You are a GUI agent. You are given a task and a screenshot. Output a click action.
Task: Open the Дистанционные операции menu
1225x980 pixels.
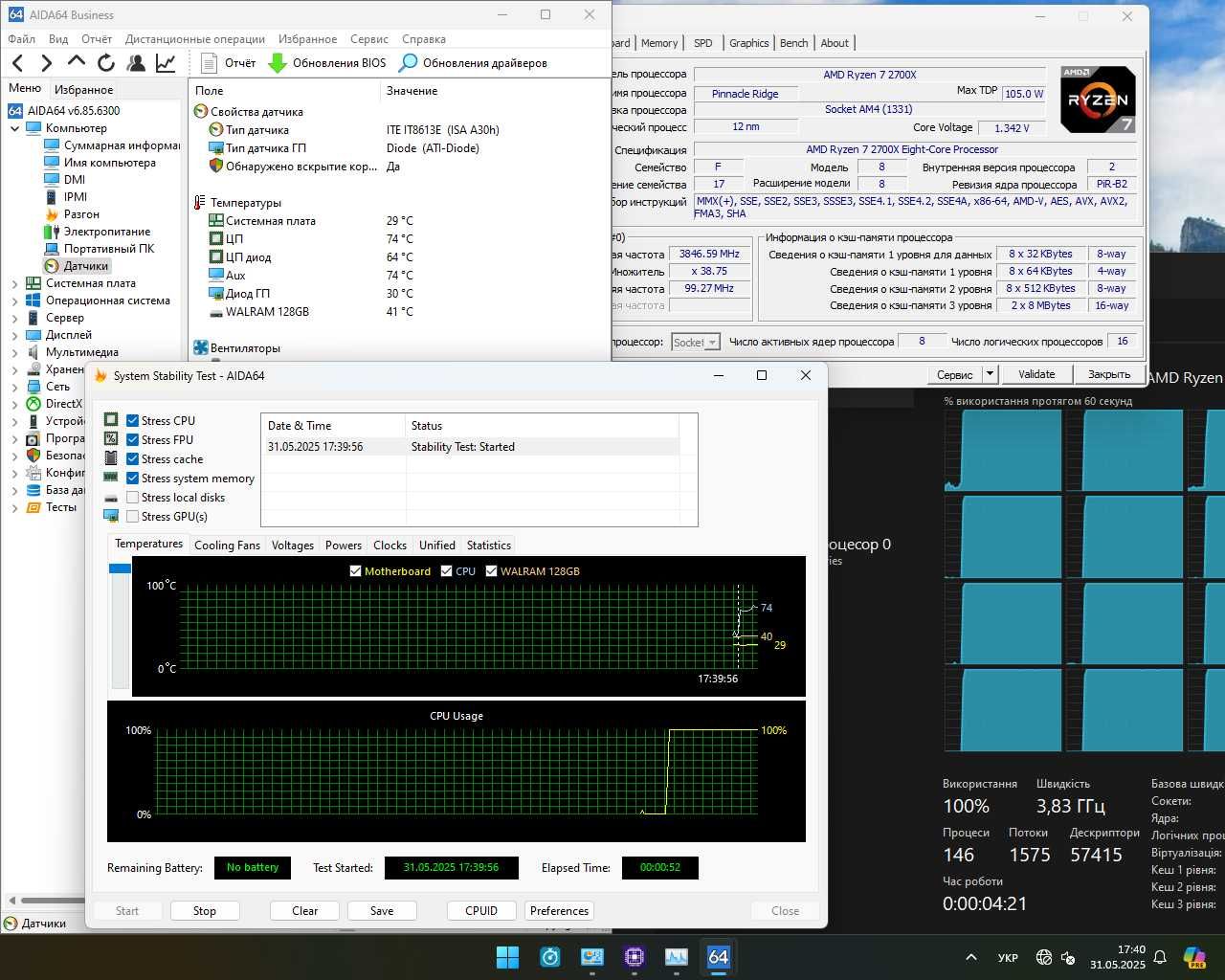tap(195, 39)
